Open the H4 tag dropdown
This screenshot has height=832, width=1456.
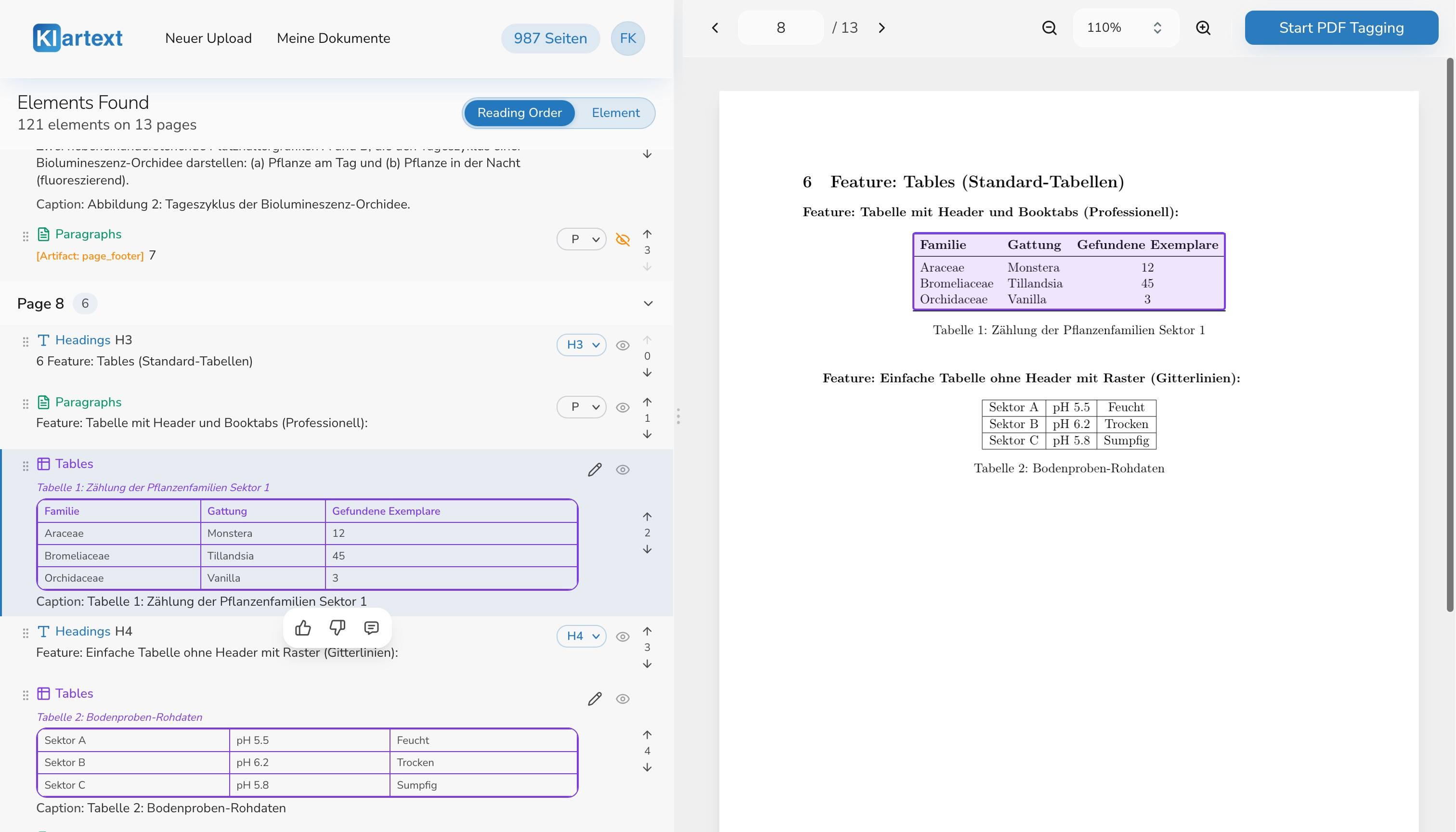tap(581, 637)
